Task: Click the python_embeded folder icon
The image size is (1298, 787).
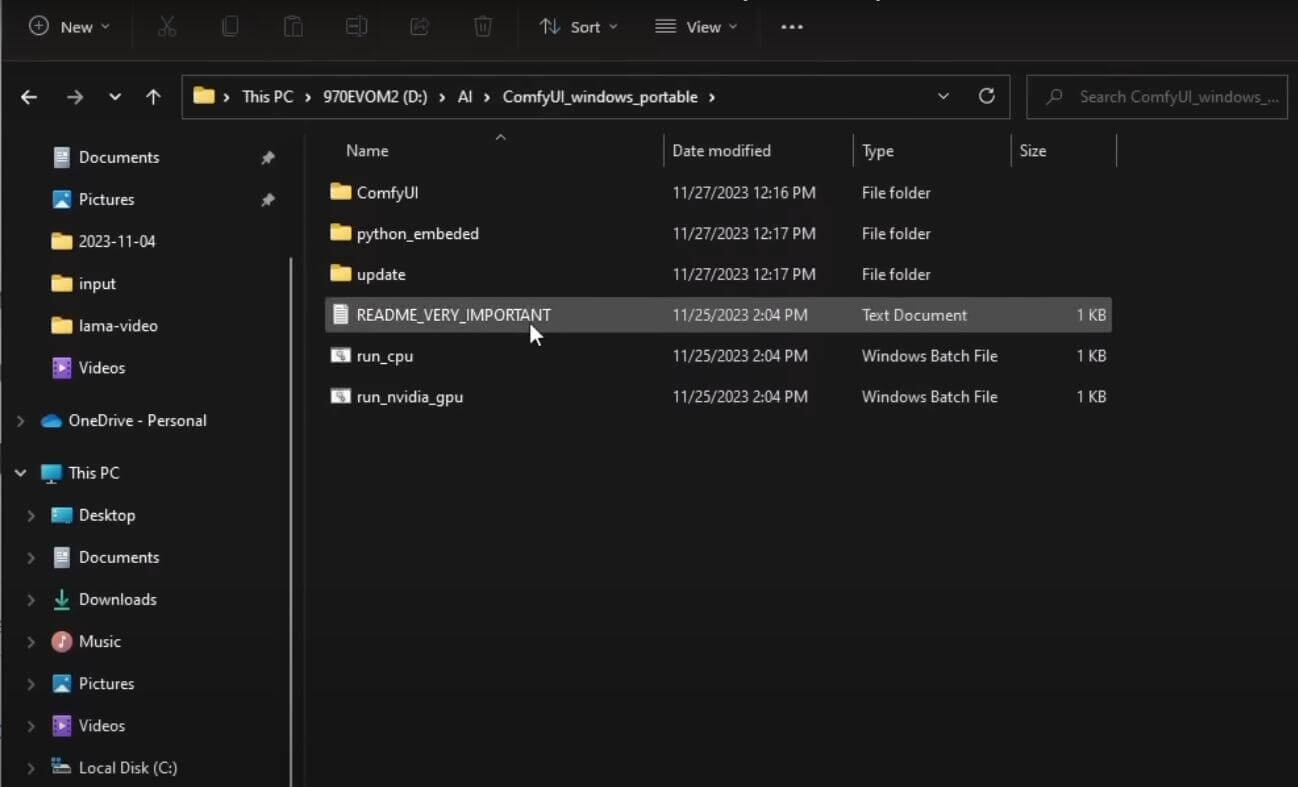Action: click(341, 232)
